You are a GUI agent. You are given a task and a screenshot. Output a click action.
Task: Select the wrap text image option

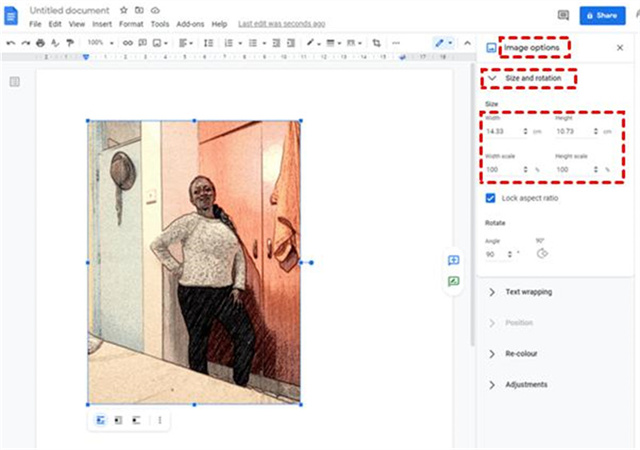[118, 420]
